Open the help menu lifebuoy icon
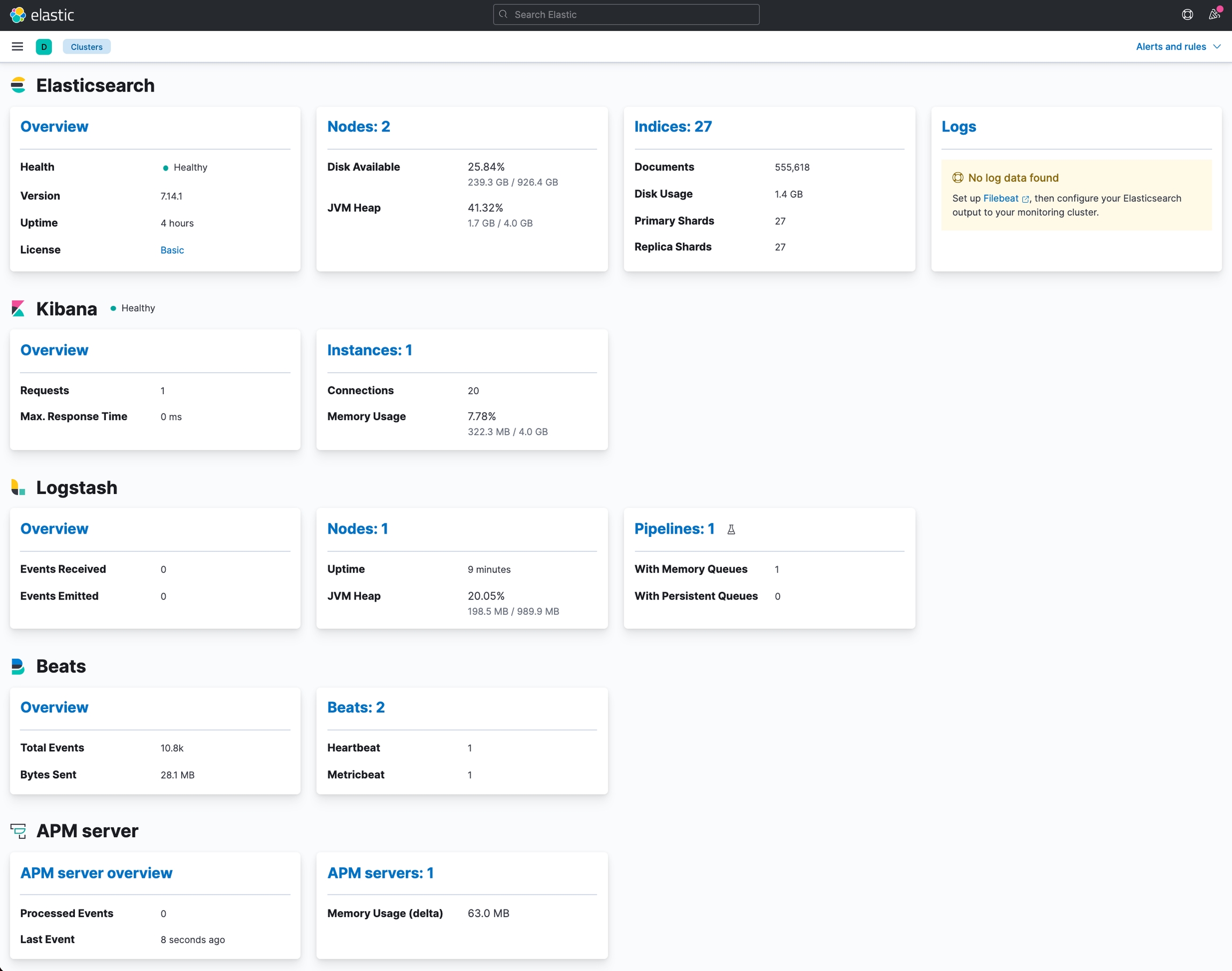1232x971 pixels. coord(1187,15)
